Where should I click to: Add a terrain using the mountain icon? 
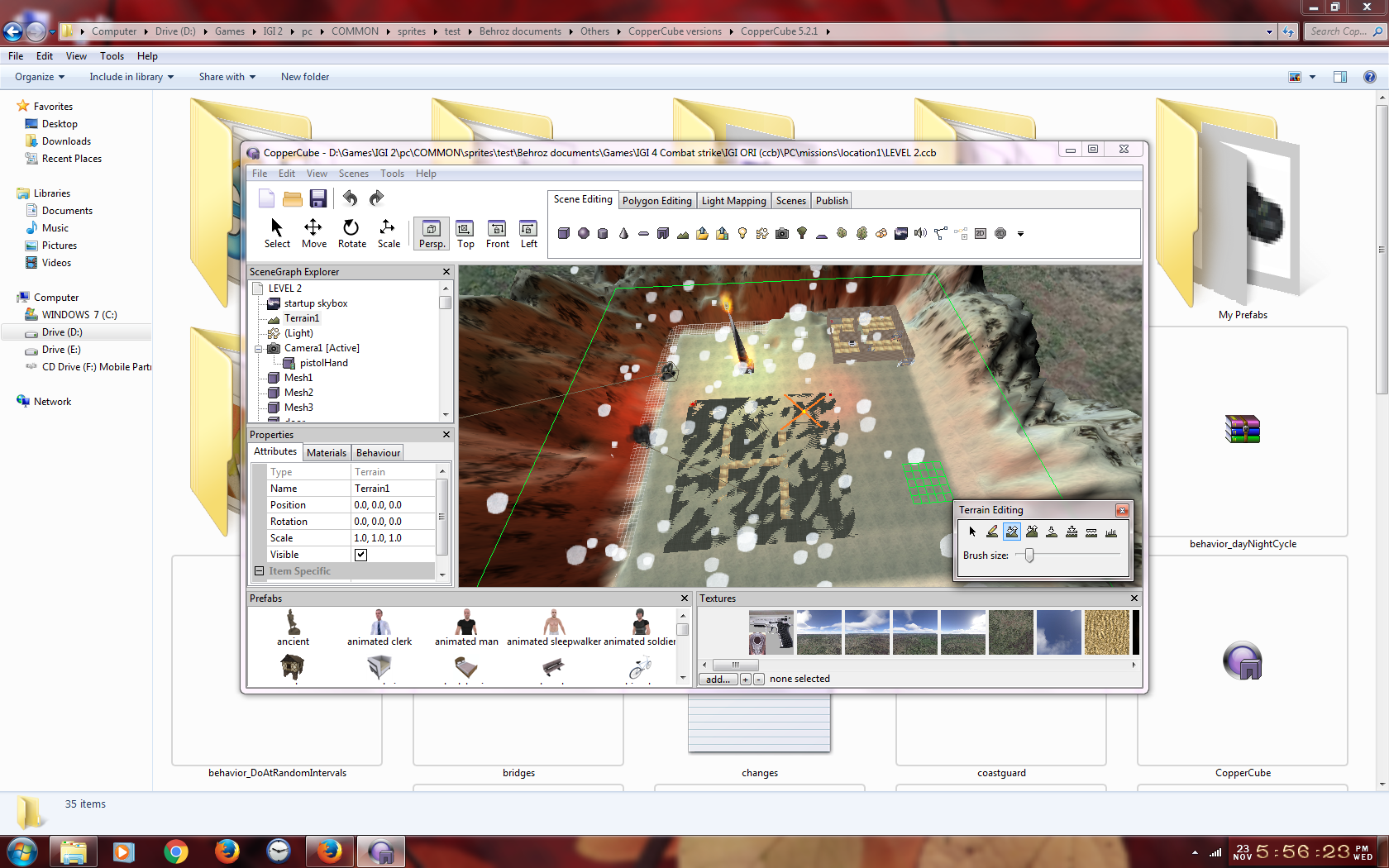pyautogui.click(x=683, y=233)
